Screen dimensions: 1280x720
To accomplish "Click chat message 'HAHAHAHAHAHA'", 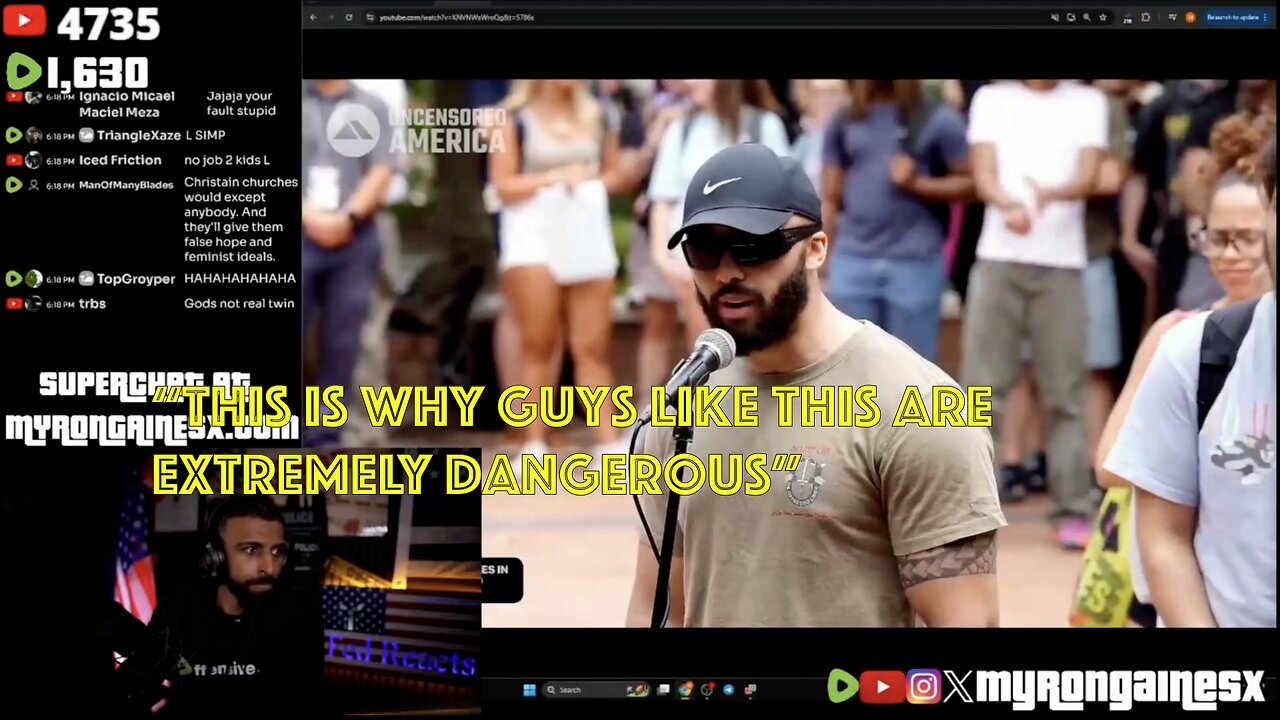I will 240,279.
